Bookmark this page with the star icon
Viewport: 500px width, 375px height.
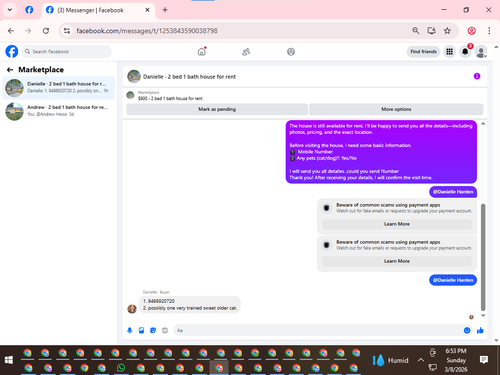[x=447, y=31]
